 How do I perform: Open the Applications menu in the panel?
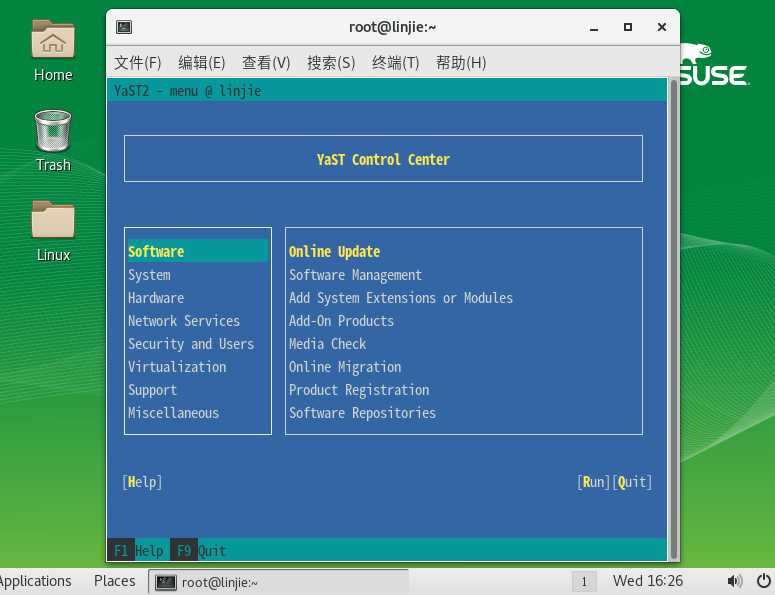[x=35, y=581]
